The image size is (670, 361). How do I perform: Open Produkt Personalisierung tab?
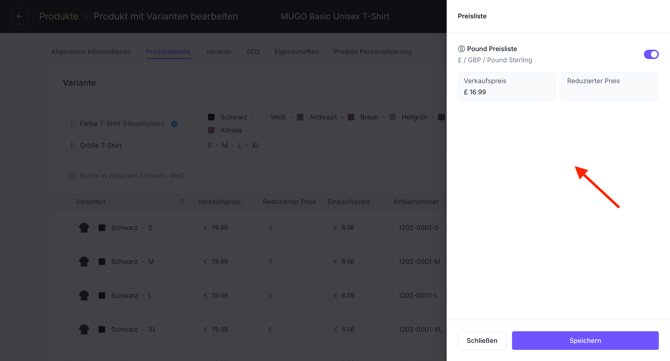(x=373, y=52)
